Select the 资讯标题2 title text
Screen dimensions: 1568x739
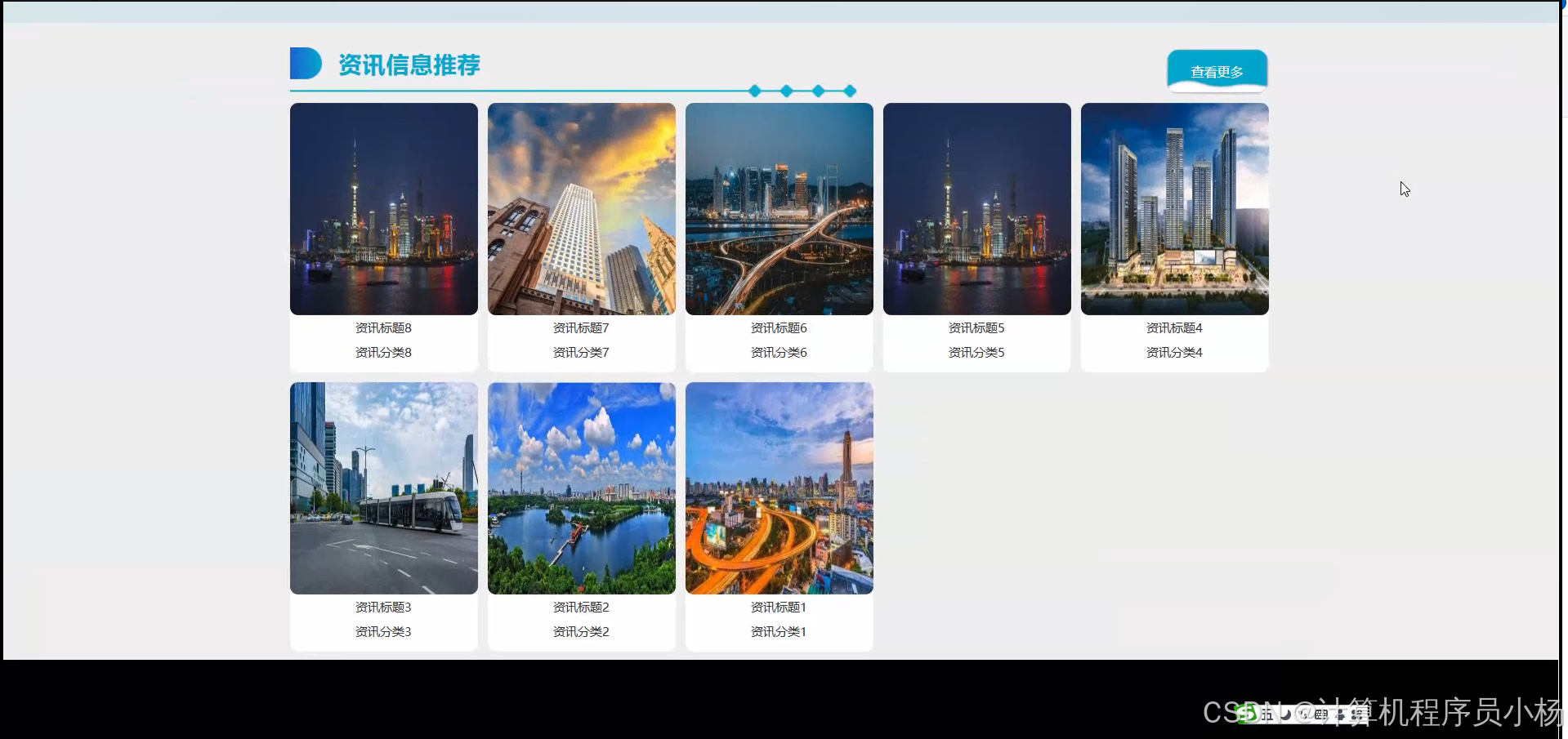coord(581,608)
